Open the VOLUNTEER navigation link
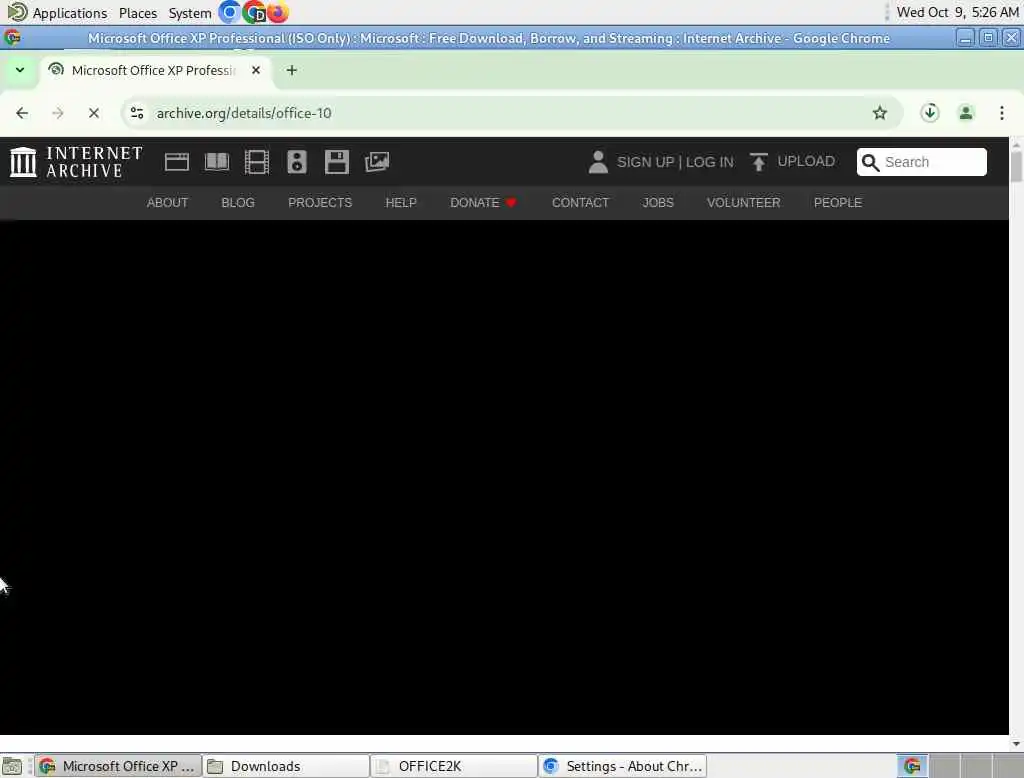This screenshot has height=778, width=1024. click(743, 203)
